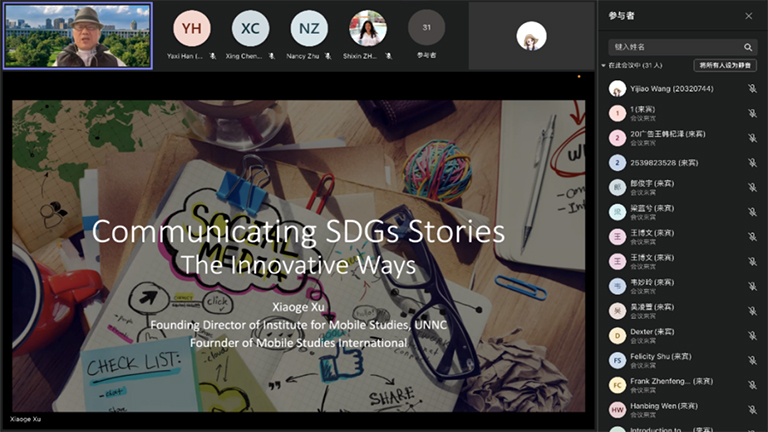This screenshot has width=768, height=432.
Task: Click muted mic icon beside Hanbing Wen
Action: 752,409
